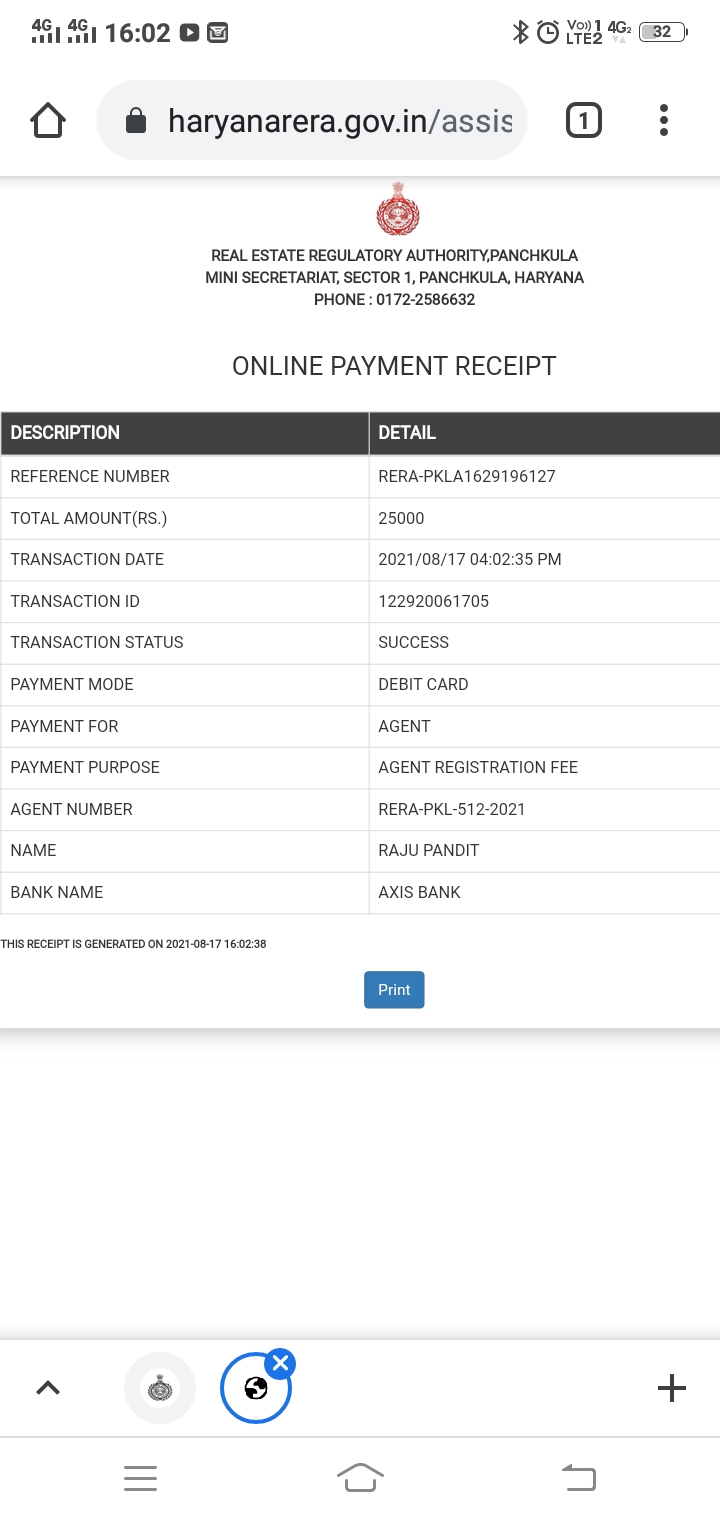Screen dimensions: 720x1520
Task: Tap the reference number RERA-PKLA1629196127
Action: (x=466, y=476)
